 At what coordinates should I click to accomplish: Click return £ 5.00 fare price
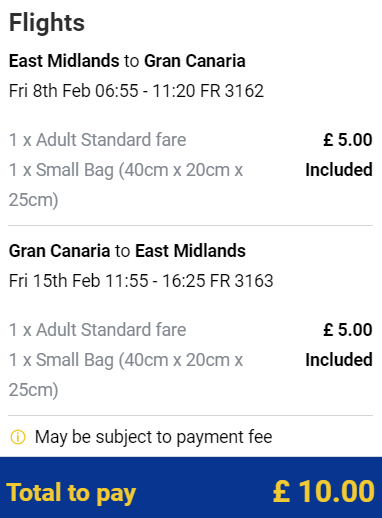click(348, 330)
